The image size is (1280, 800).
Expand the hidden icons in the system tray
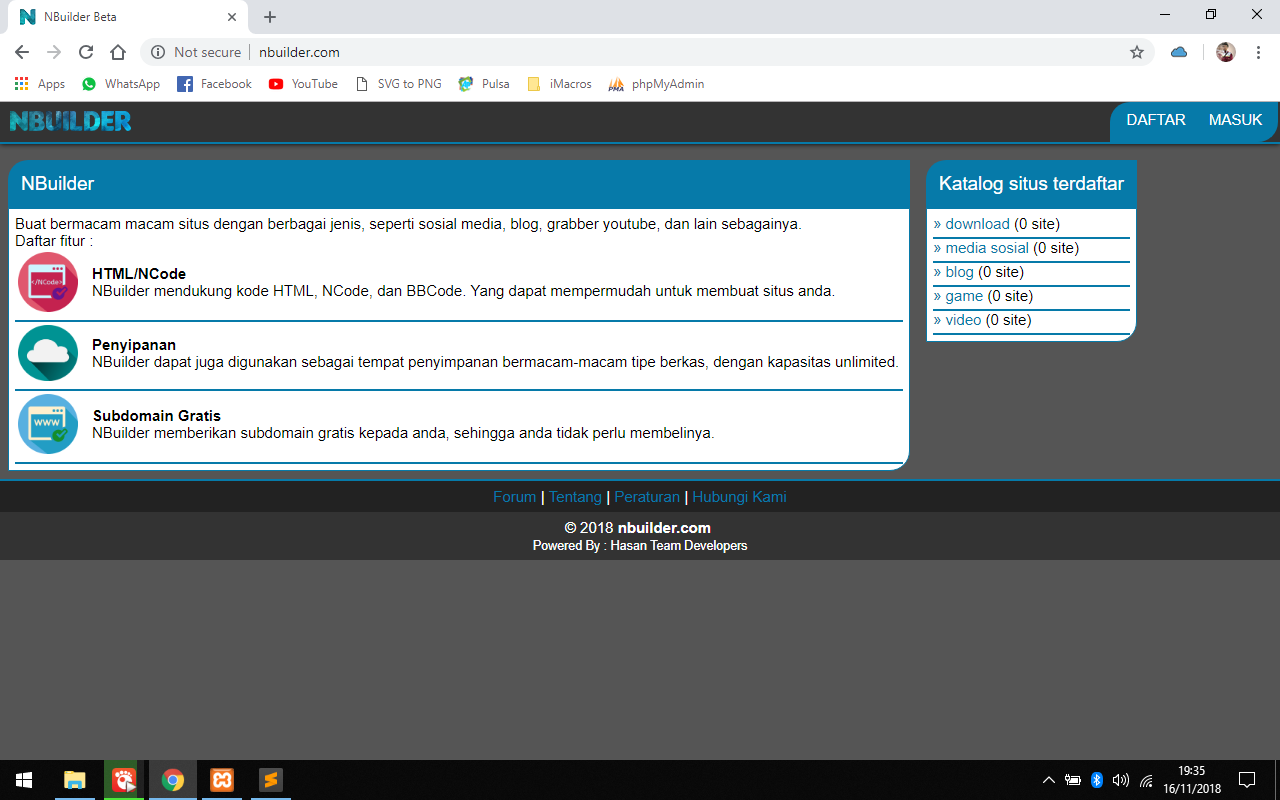point(1048,780)
